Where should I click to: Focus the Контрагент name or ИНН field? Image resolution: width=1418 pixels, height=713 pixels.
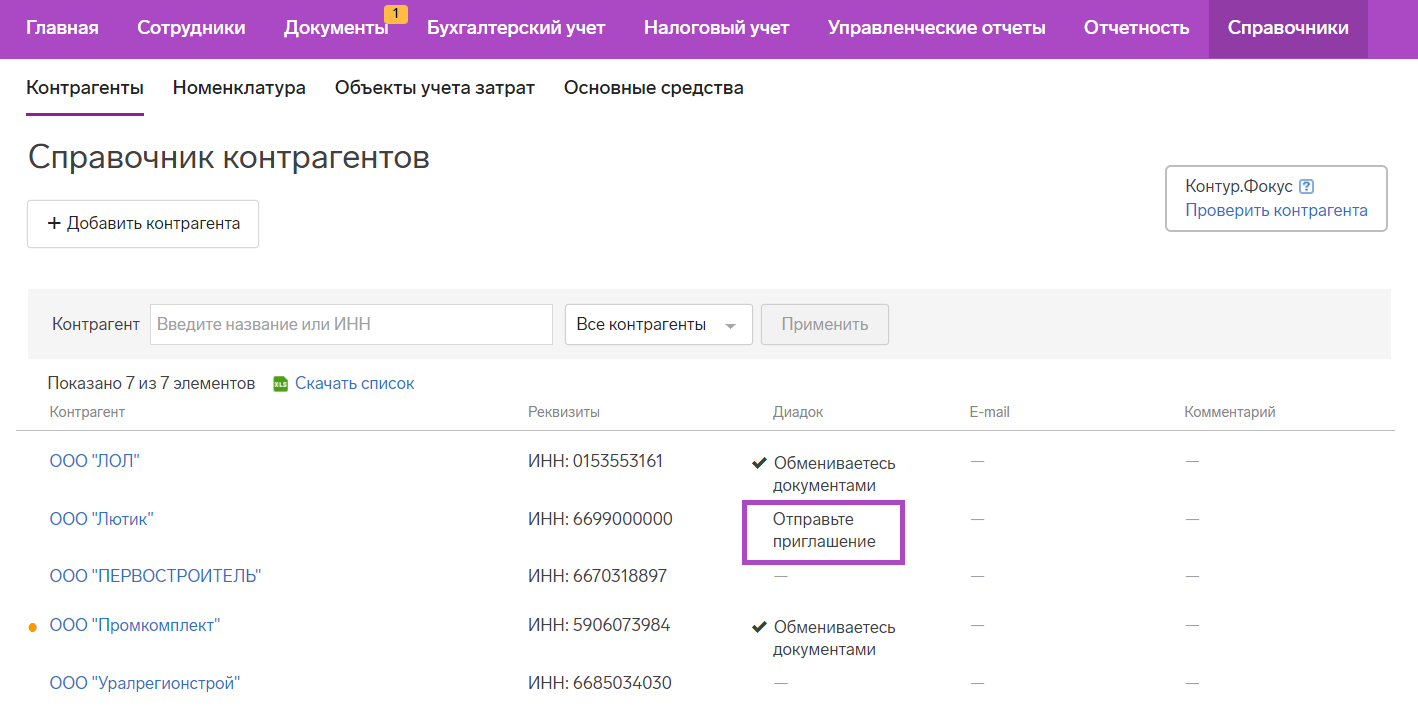351,325
